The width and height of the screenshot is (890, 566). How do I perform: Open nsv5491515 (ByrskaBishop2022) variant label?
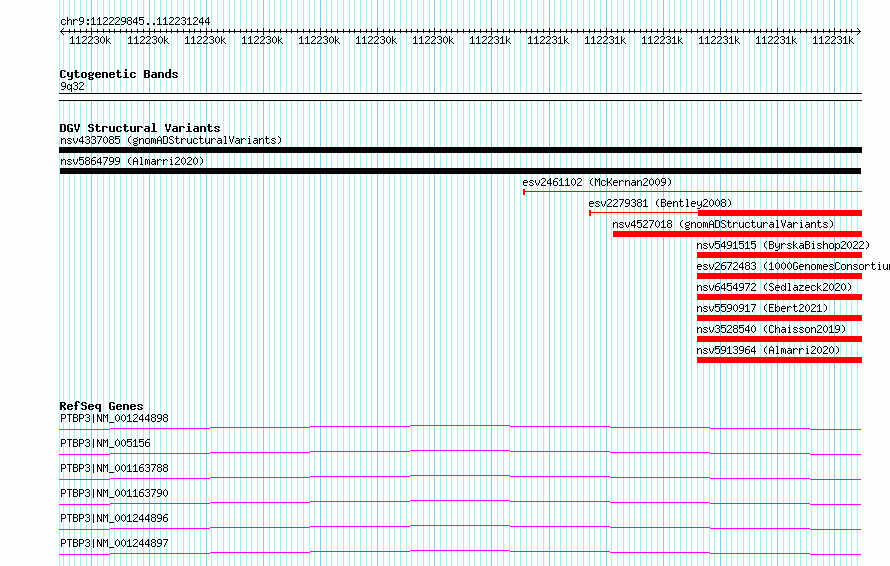coord(783,245)
